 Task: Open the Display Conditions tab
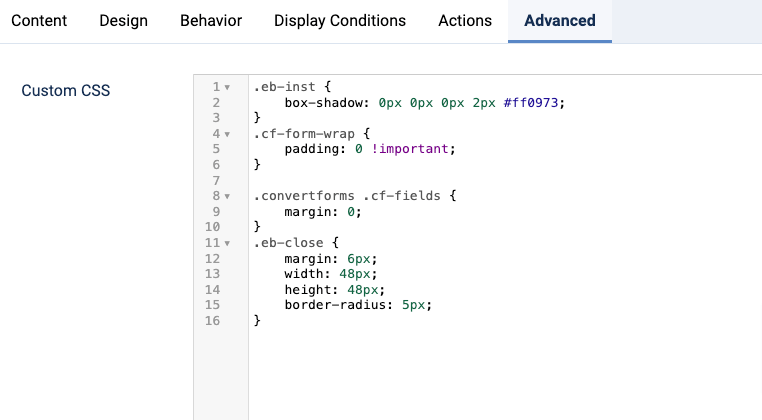click(x=340, y=21)
